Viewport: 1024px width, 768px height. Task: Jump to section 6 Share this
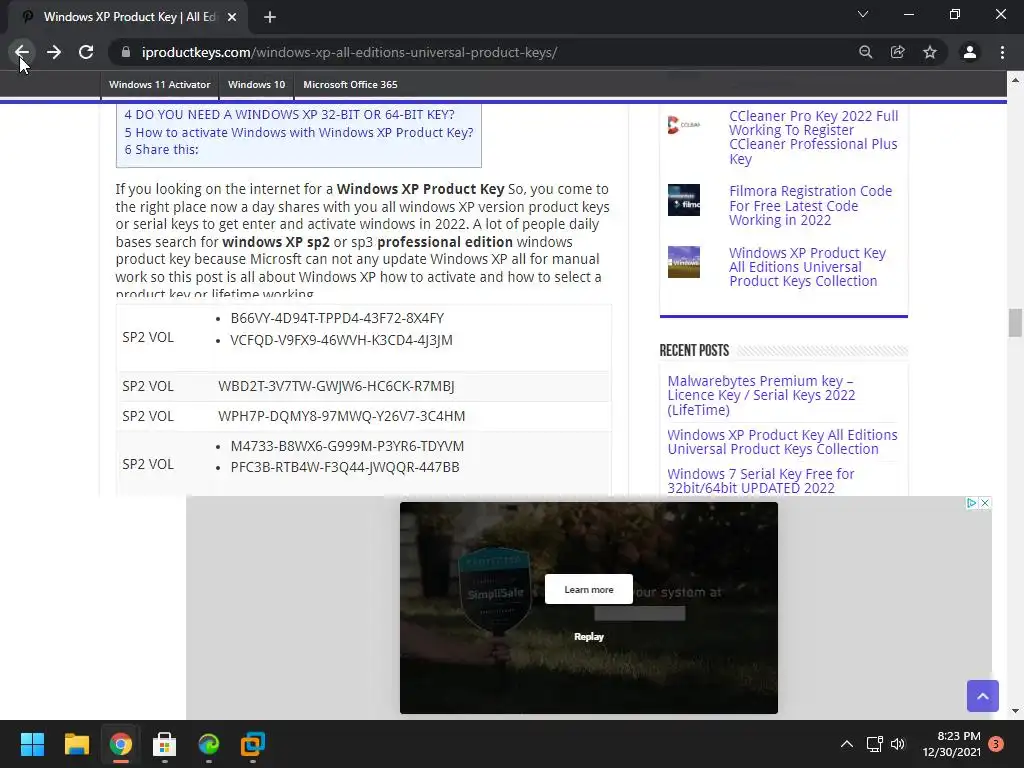161,150
